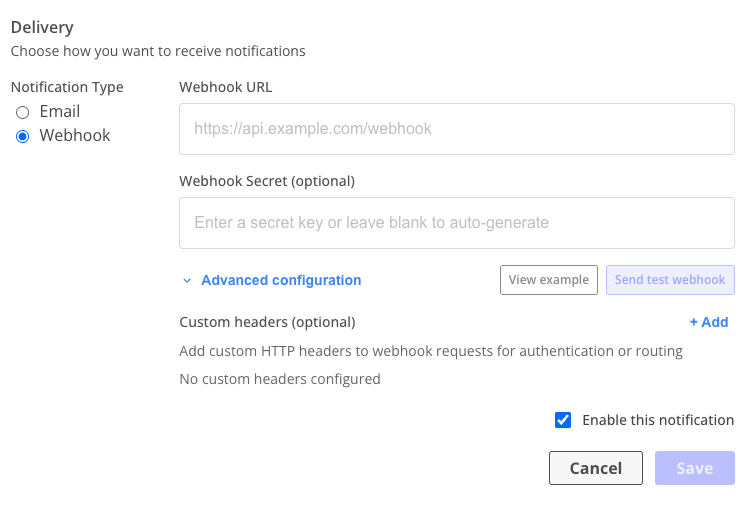The width and height of the screenshot is (754, 512).
Task: Click the Email option label text
Action: point(60,112)
